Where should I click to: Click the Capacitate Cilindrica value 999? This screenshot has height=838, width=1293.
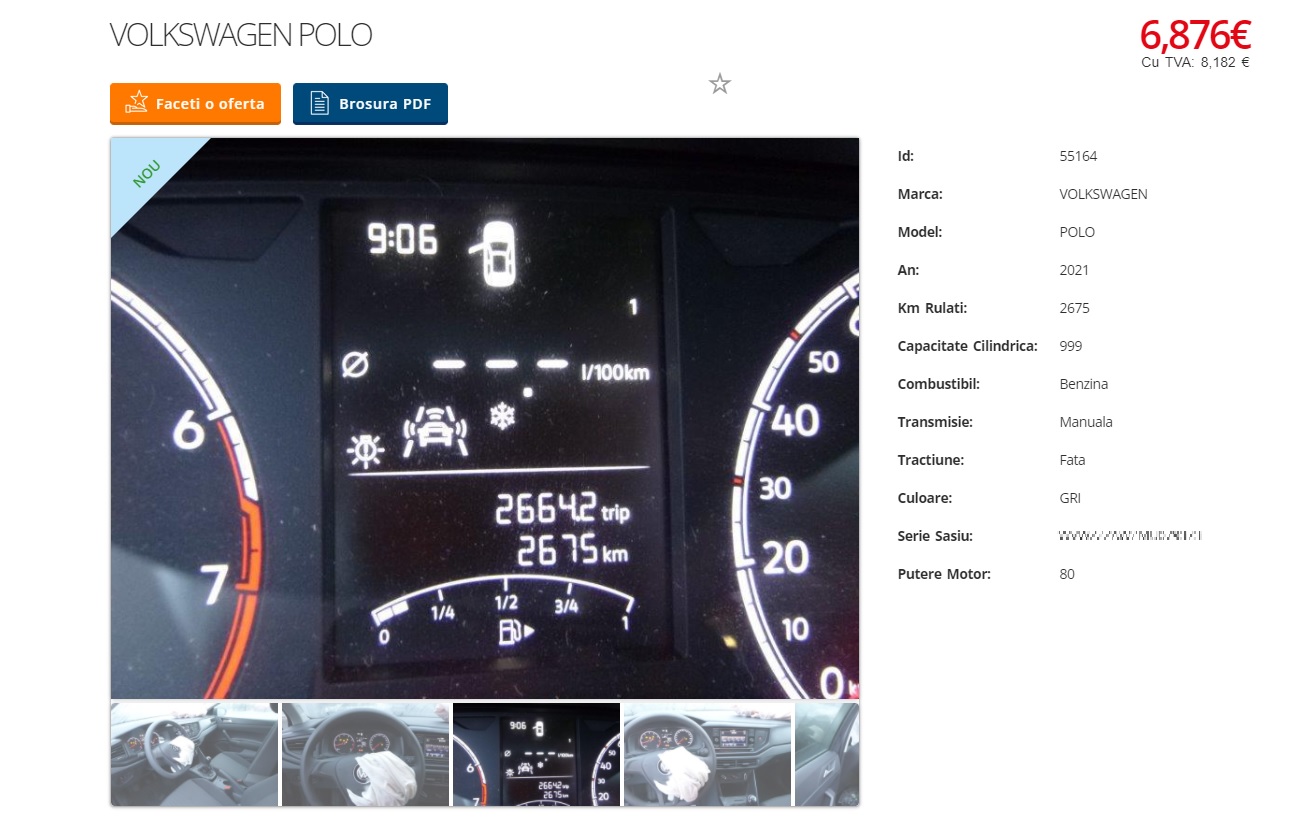point(1071,346)
